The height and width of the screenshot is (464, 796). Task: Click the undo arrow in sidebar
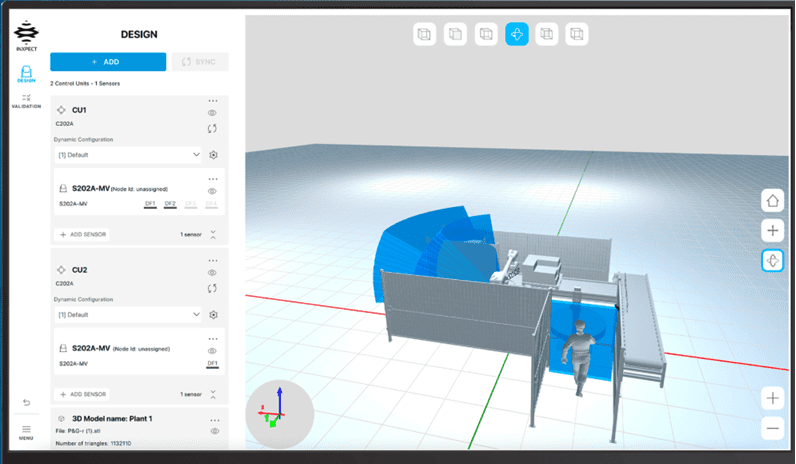click(x=26, y=403)
